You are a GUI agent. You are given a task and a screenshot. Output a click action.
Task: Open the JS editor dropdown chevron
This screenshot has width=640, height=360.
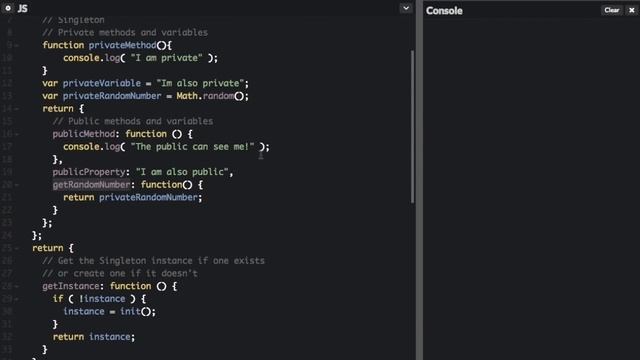[406, 8]
